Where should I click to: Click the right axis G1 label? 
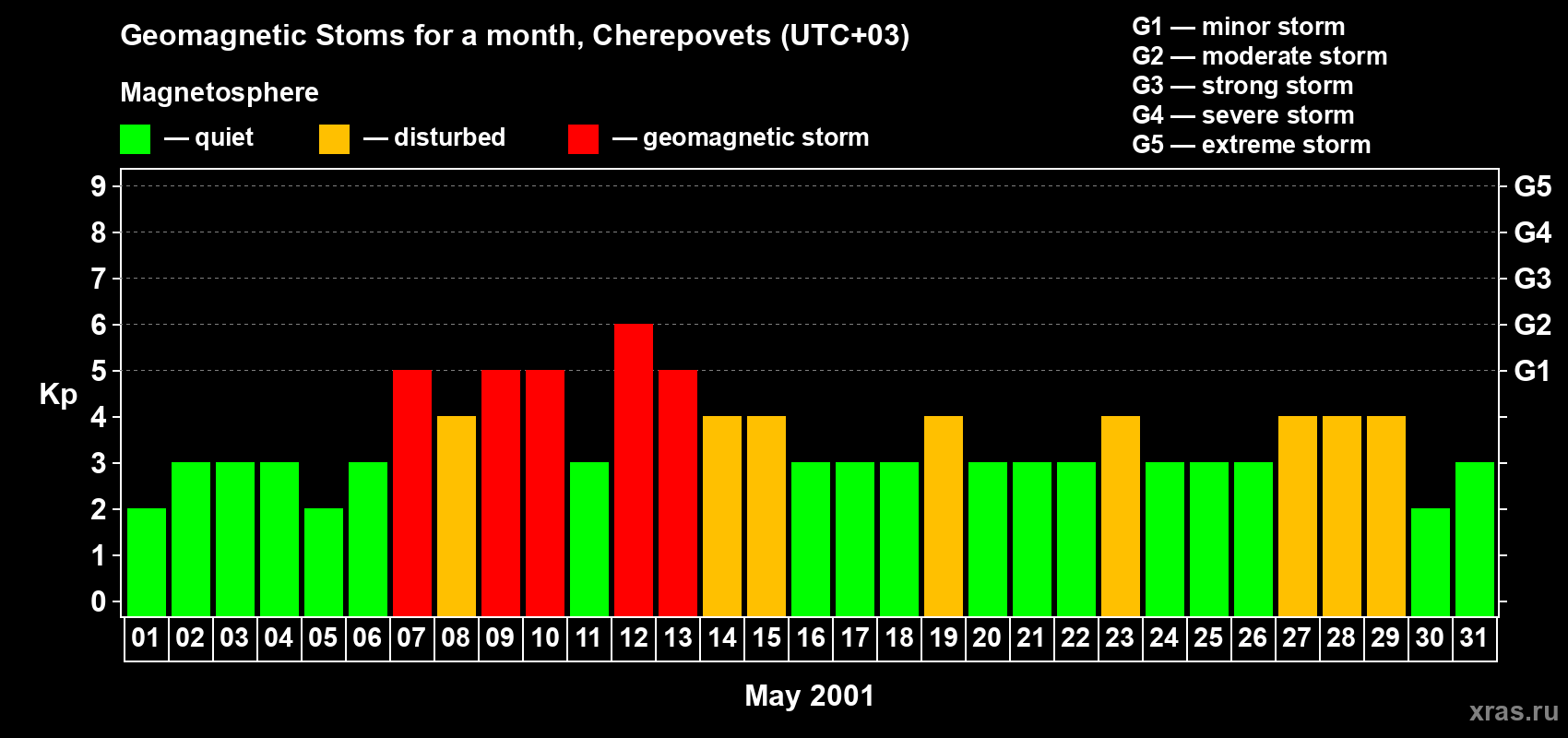pyautogui.click(x=1533, y=371)
